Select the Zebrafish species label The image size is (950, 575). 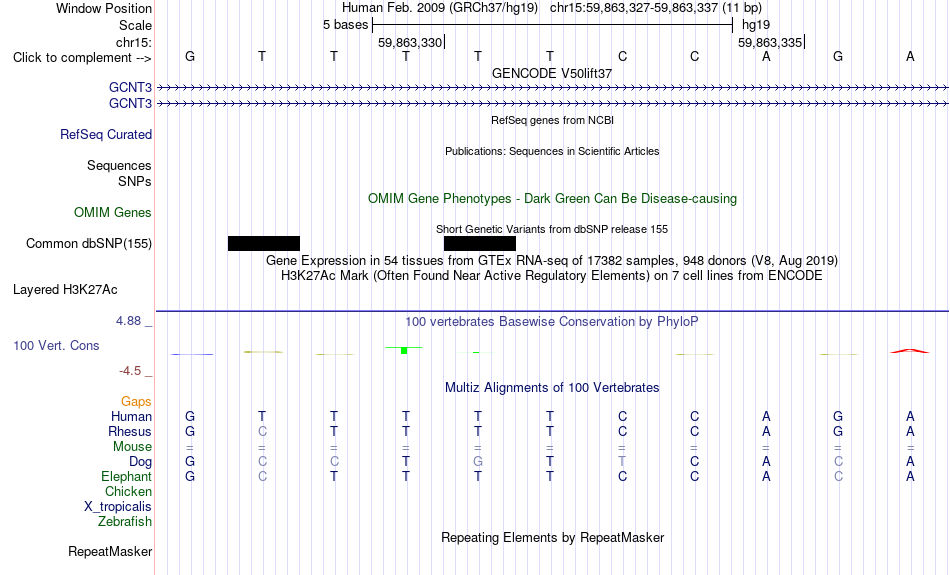tap(125, 522)
